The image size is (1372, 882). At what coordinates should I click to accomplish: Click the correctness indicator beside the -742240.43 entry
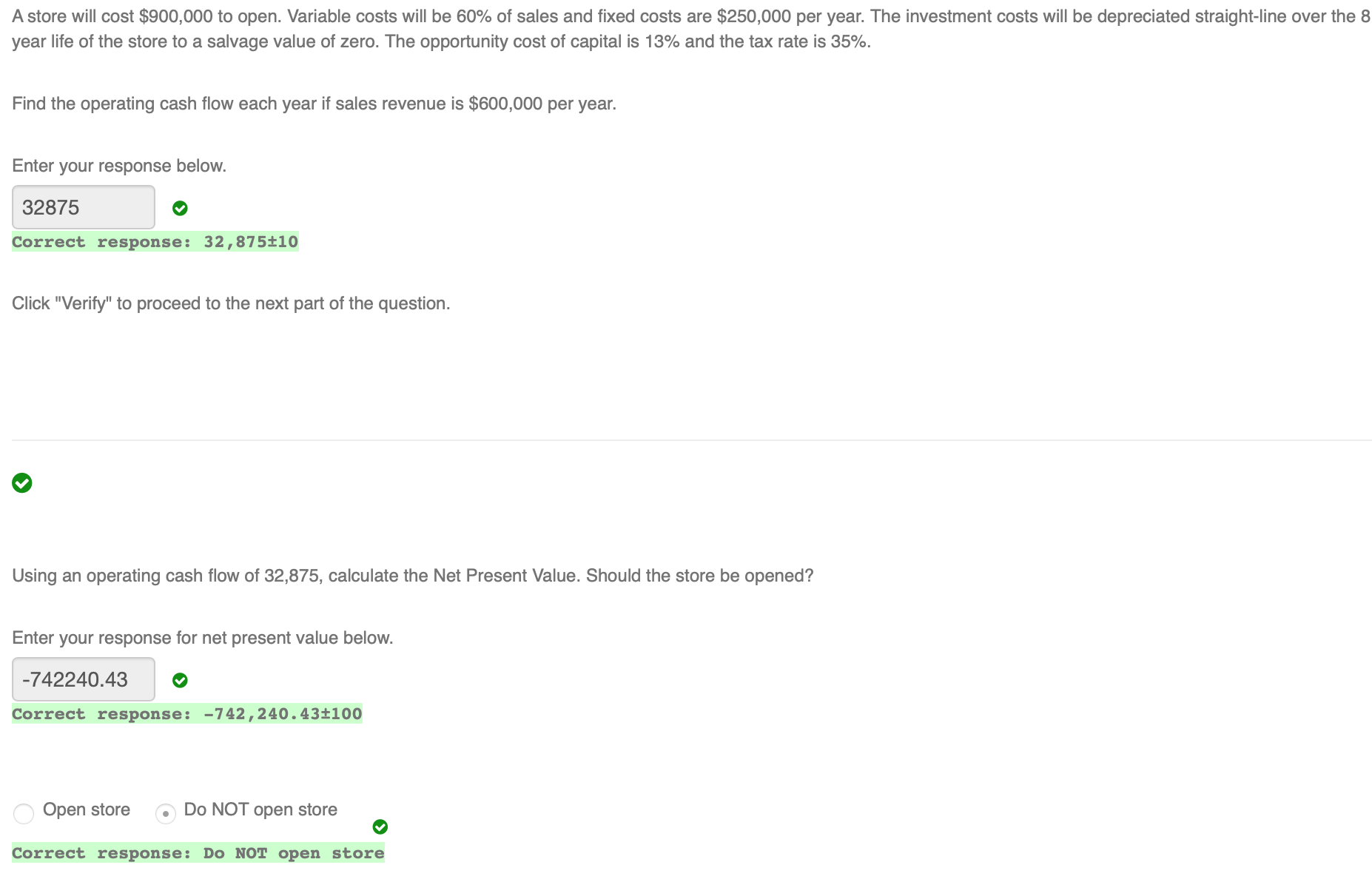pyautogui.click(x=180, y=680)
